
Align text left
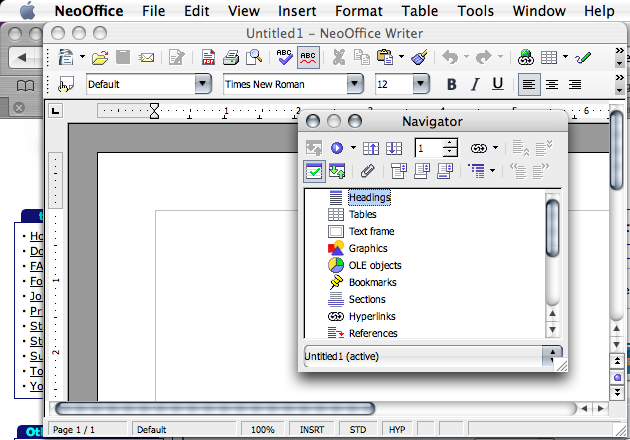click(x=529, y=84)
